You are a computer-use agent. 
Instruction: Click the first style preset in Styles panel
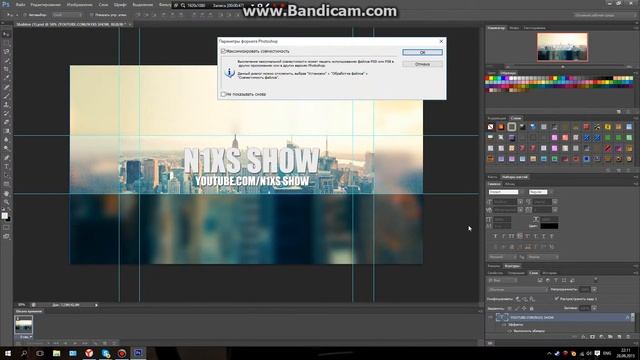click(x=491, y=127)
